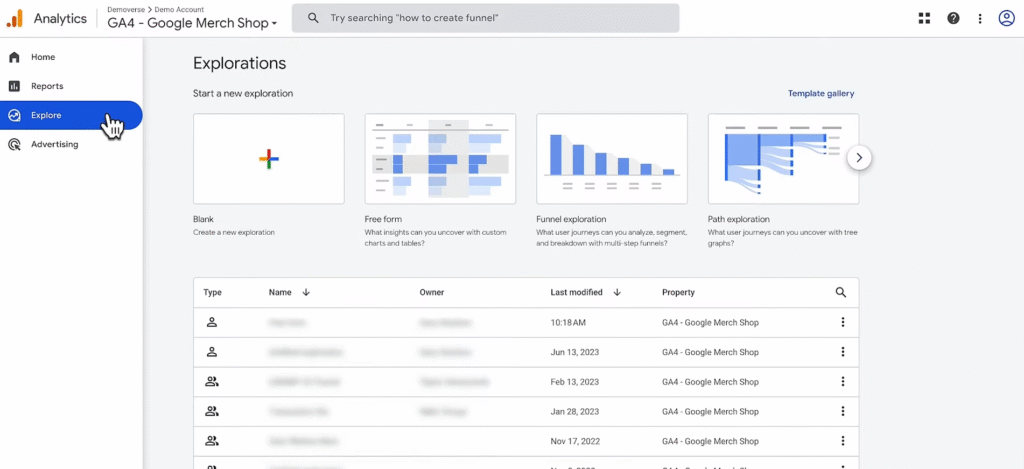1024x469 pixels.
Task: Open the top-bar more options menu
Action: coord(980,19)
